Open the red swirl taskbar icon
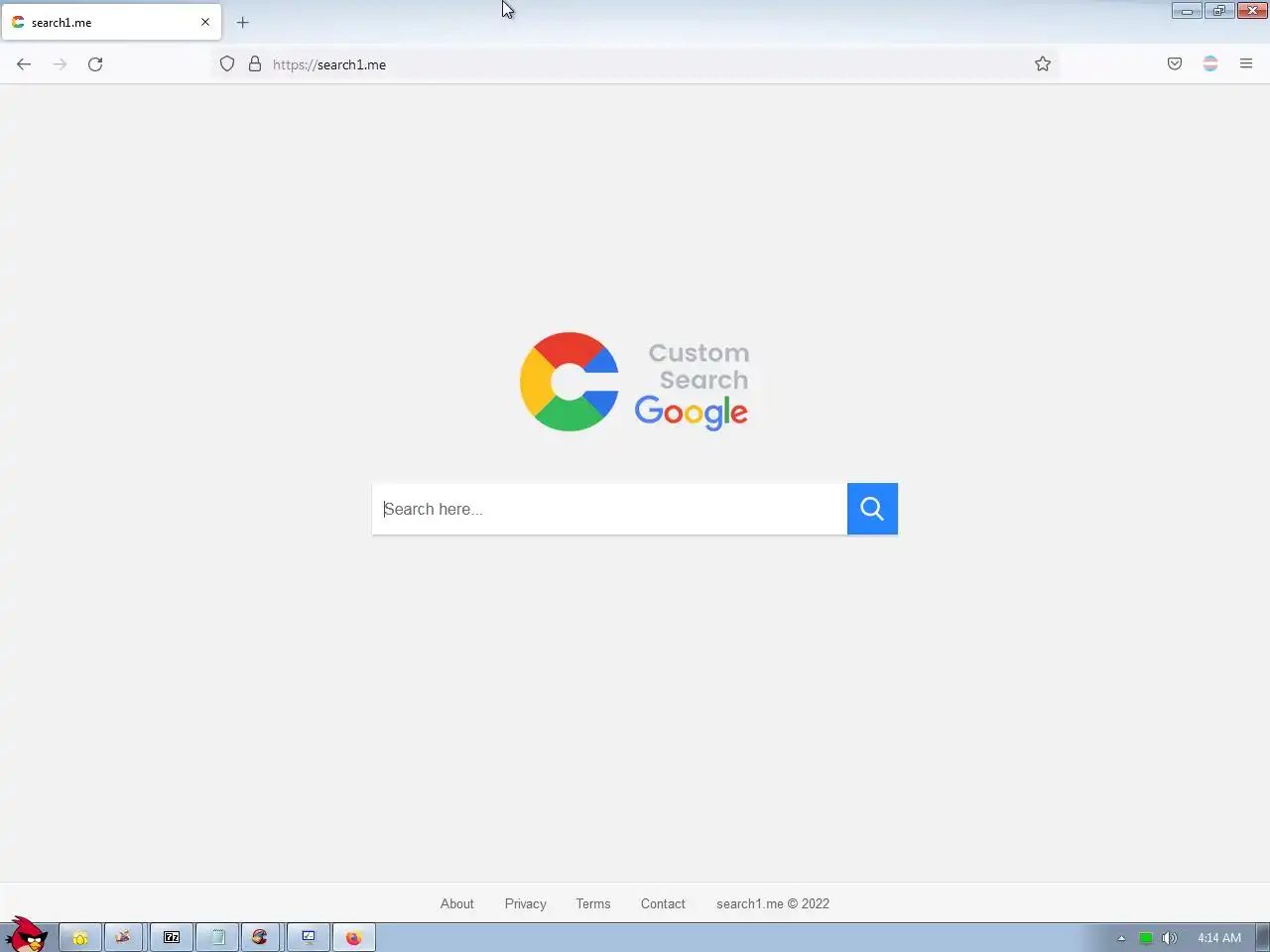The height and width of the screenshot is (952, 1270). click(x=263, y=937)
